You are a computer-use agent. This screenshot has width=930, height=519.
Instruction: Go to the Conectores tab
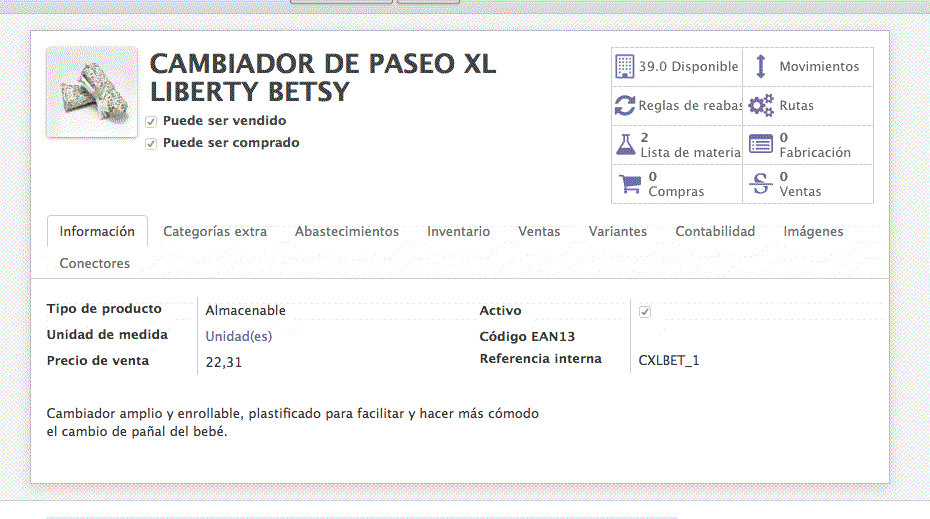click(95, 264)
